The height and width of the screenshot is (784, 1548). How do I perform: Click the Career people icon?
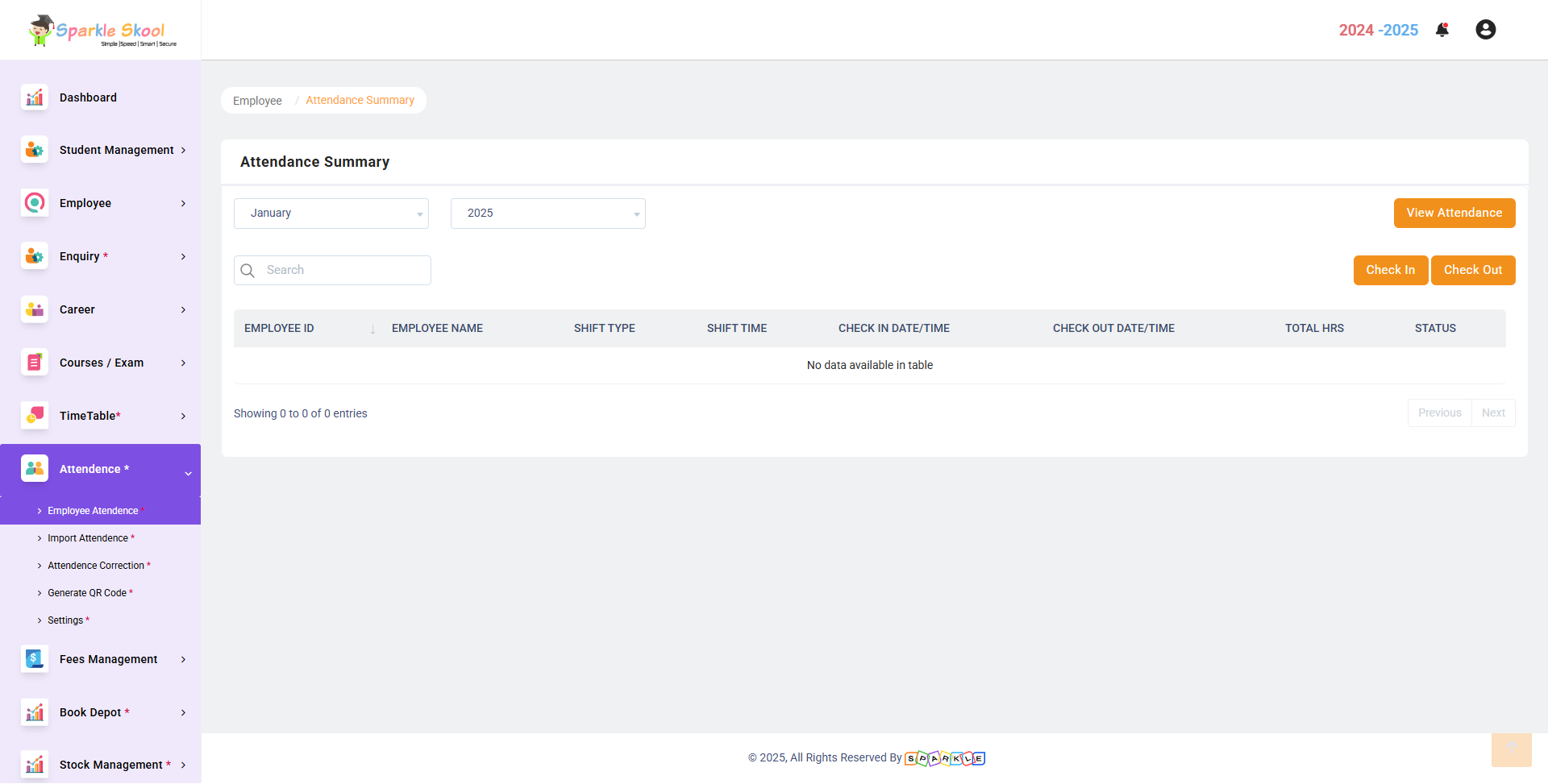35,309
